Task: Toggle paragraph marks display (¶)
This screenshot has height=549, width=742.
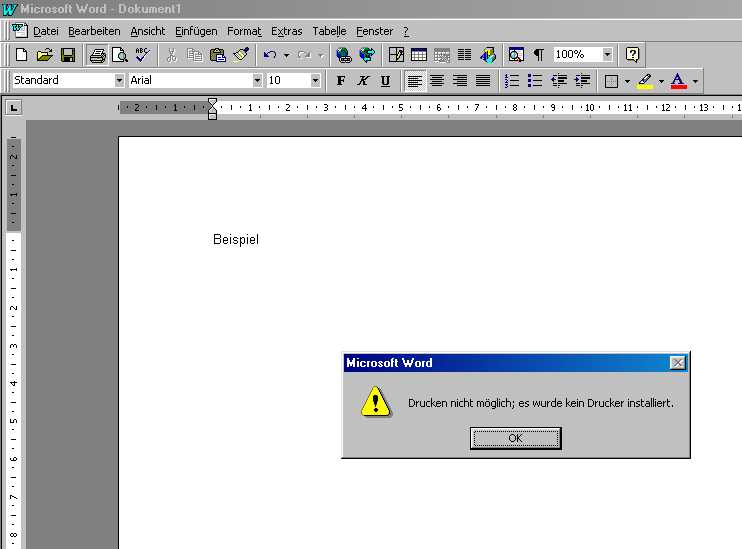Action: (x=539, y=55)
